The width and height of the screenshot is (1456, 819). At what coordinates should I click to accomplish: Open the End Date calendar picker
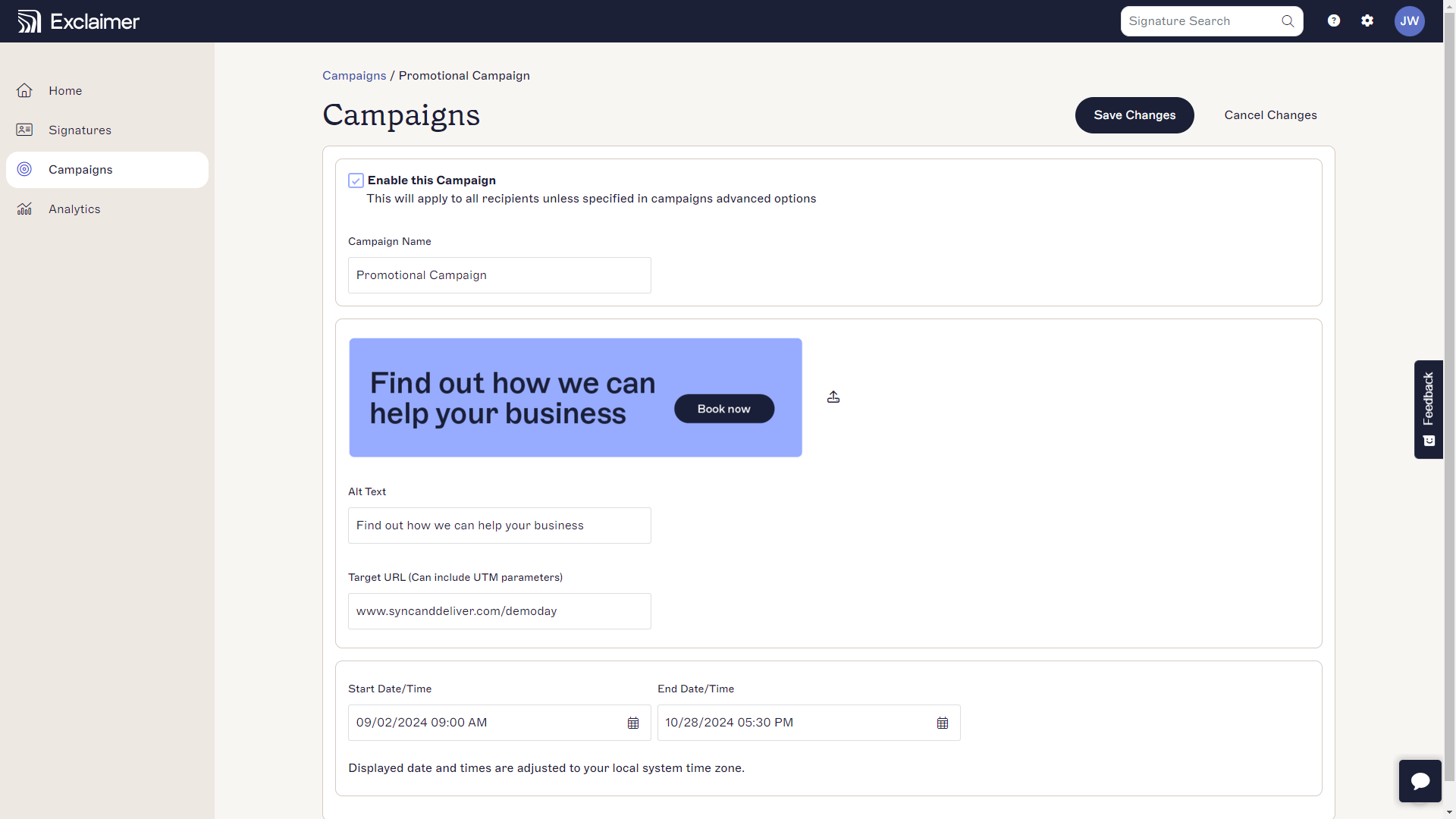[x=942, y=723]
